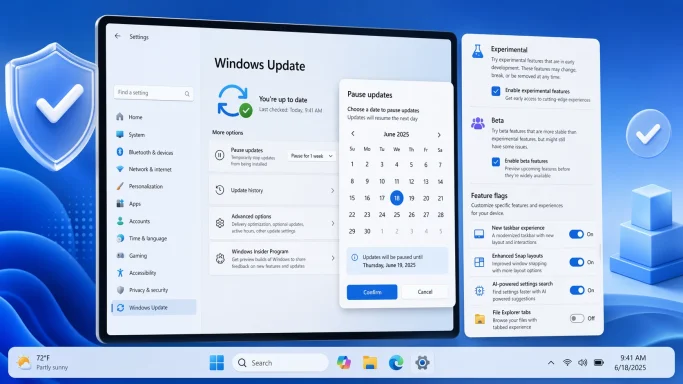683x384 pixels.
Task: Click the volume tray icon
Action: pos(583,362)
